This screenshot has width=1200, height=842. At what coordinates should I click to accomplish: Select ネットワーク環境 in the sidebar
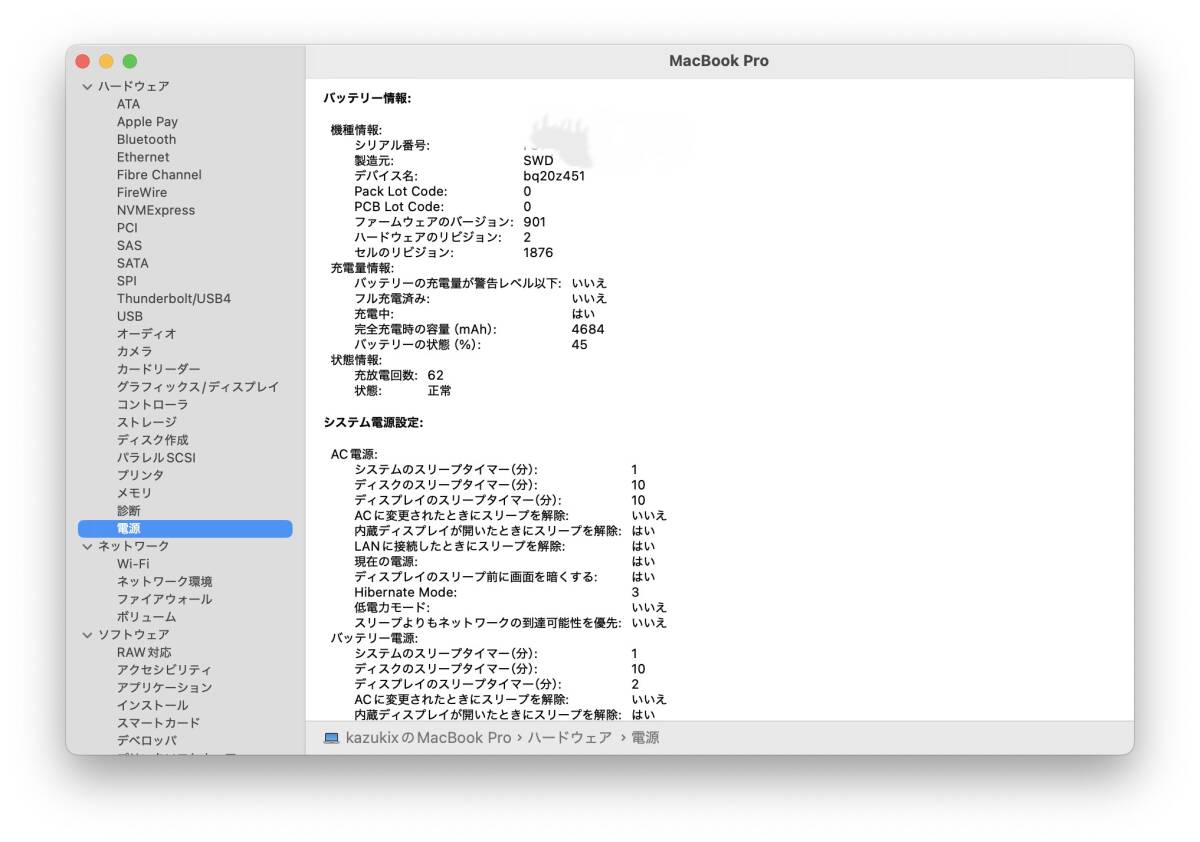click(164, 582)
